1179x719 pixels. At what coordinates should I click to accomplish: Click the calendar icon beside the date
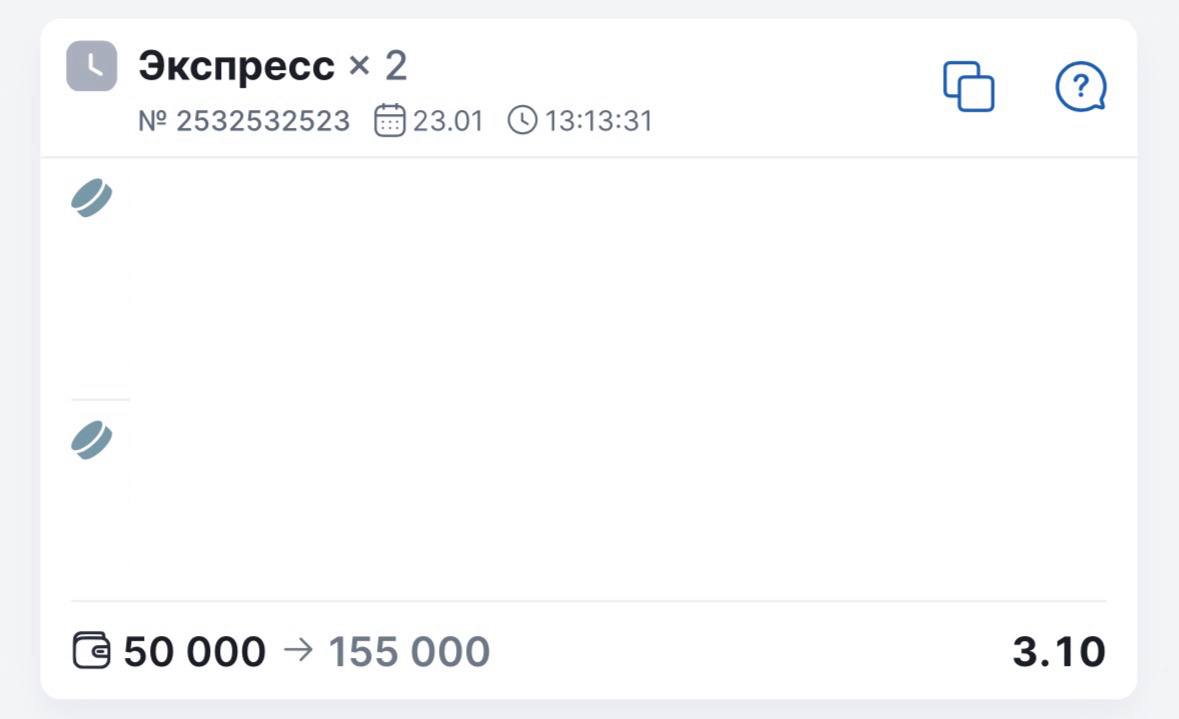pos(389,121)
